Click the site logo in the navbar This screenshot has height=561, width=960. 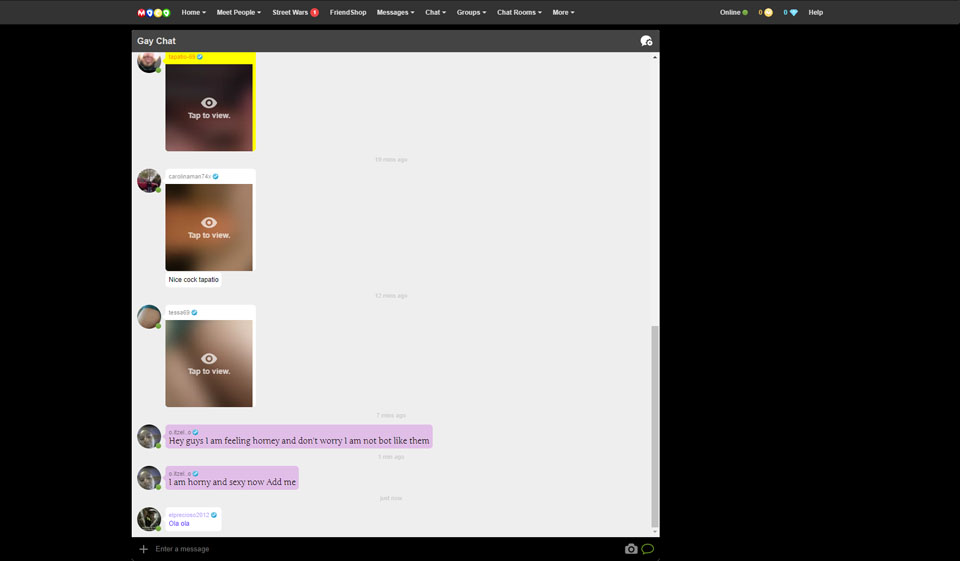click(x=154, y=13)
